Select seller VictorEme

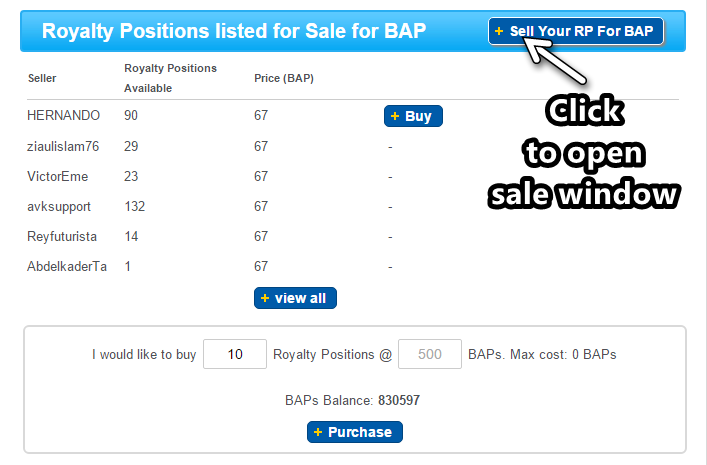[x=58, y=176]
